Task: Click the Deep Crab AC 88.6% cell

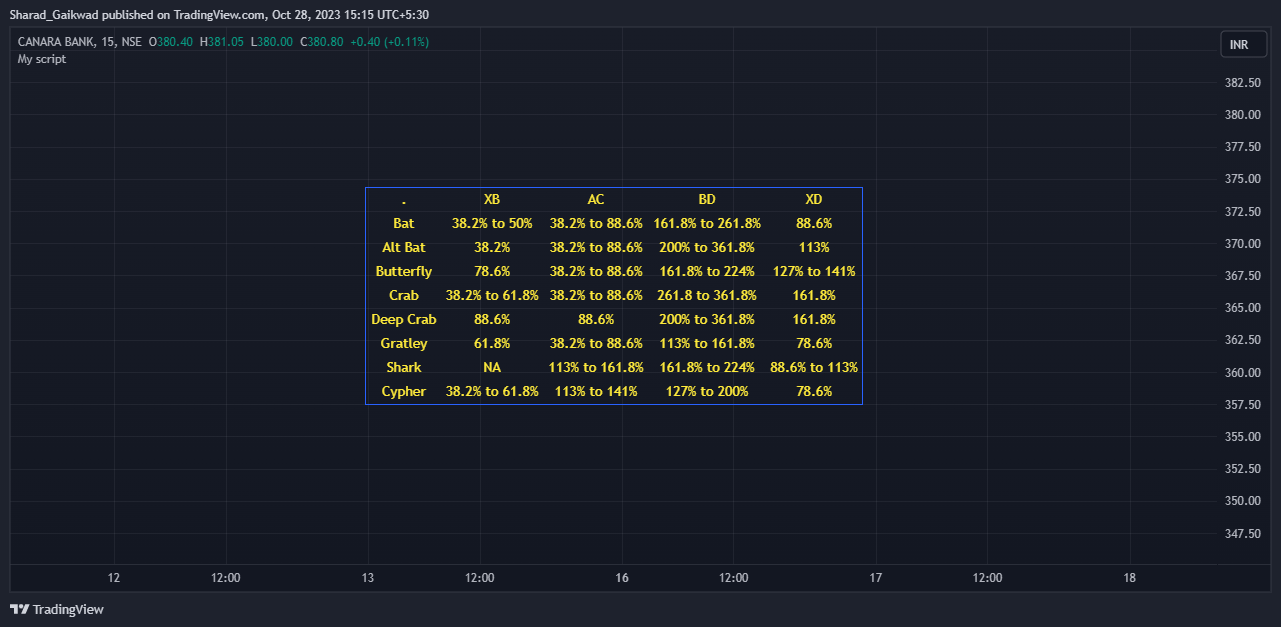Action: (596, 319)
